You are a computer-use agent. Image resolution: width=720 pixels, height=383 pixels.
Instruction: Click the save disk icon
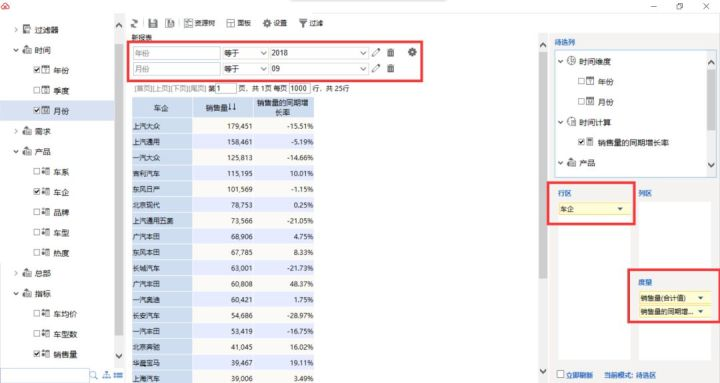coord(153,23)
